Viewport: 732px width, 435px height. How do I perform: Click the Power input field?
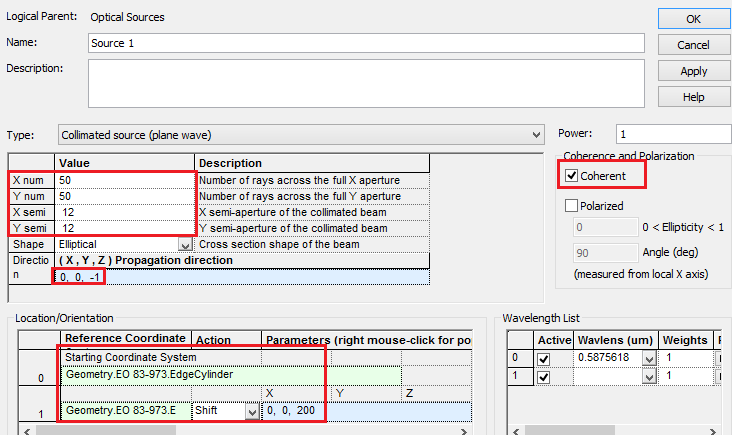(674, 134)
